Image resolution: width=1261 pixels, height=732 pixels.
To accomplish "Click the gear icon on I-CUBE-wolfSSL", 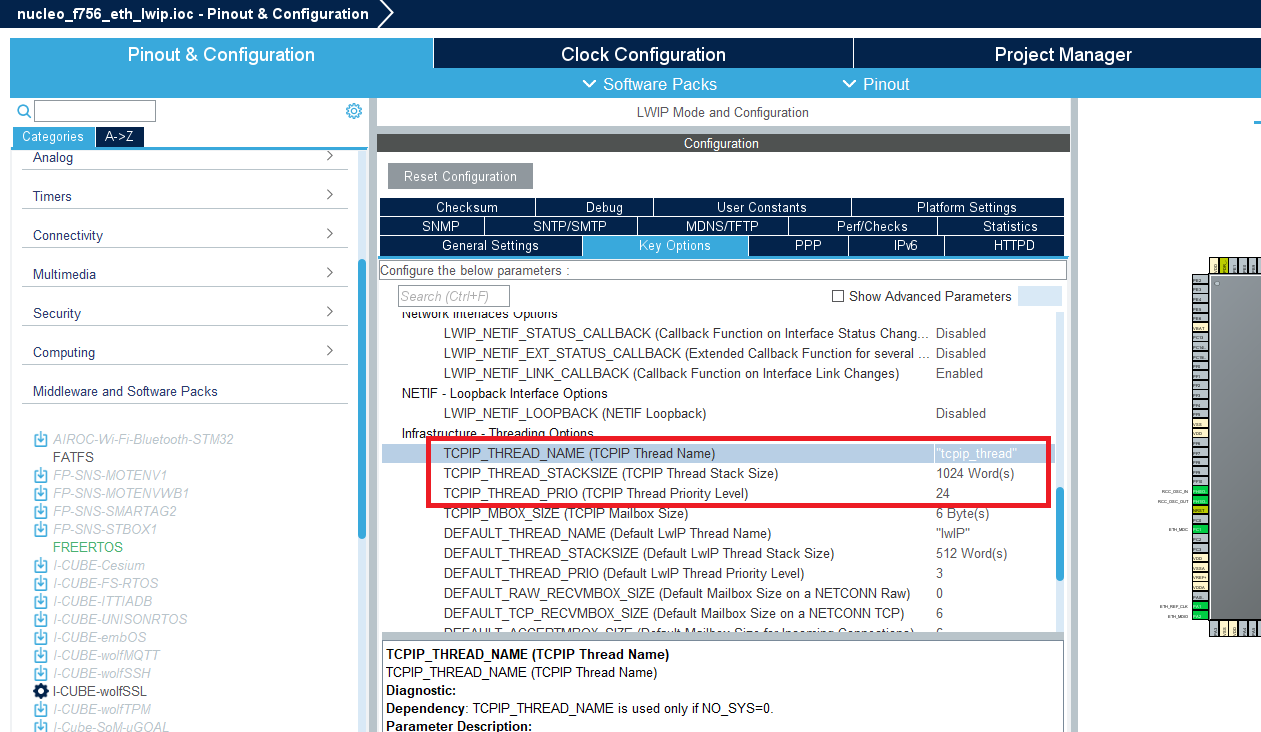I will 40,691.
